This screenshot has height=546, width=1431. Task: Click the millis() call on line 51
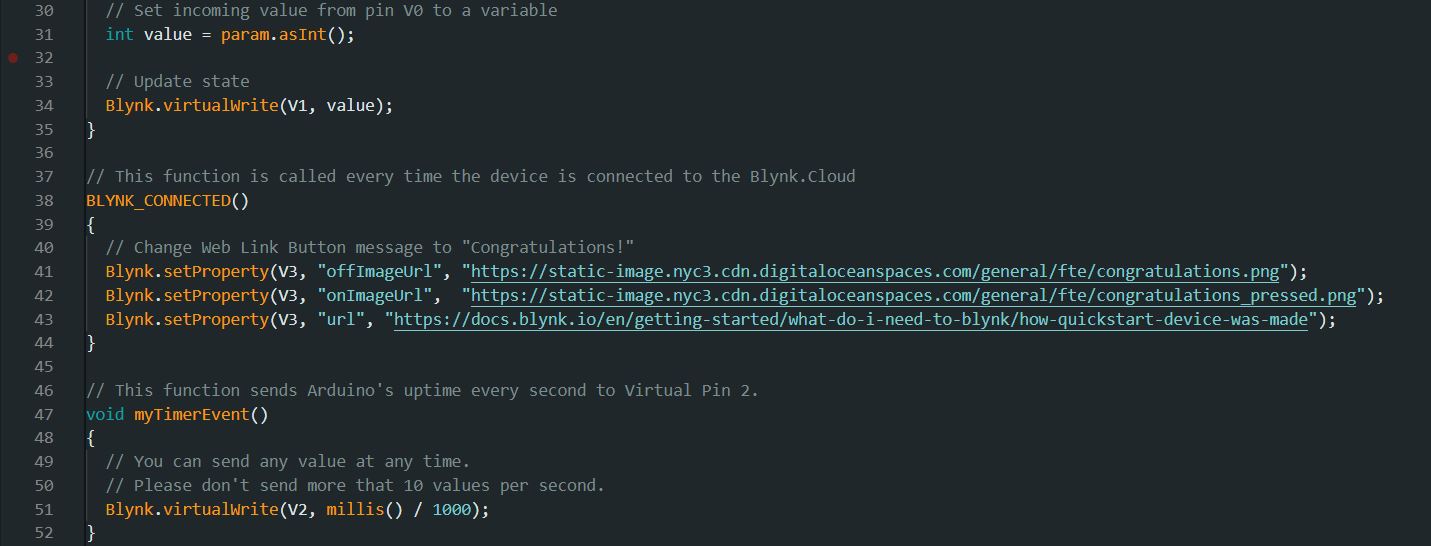click(365, 510)
